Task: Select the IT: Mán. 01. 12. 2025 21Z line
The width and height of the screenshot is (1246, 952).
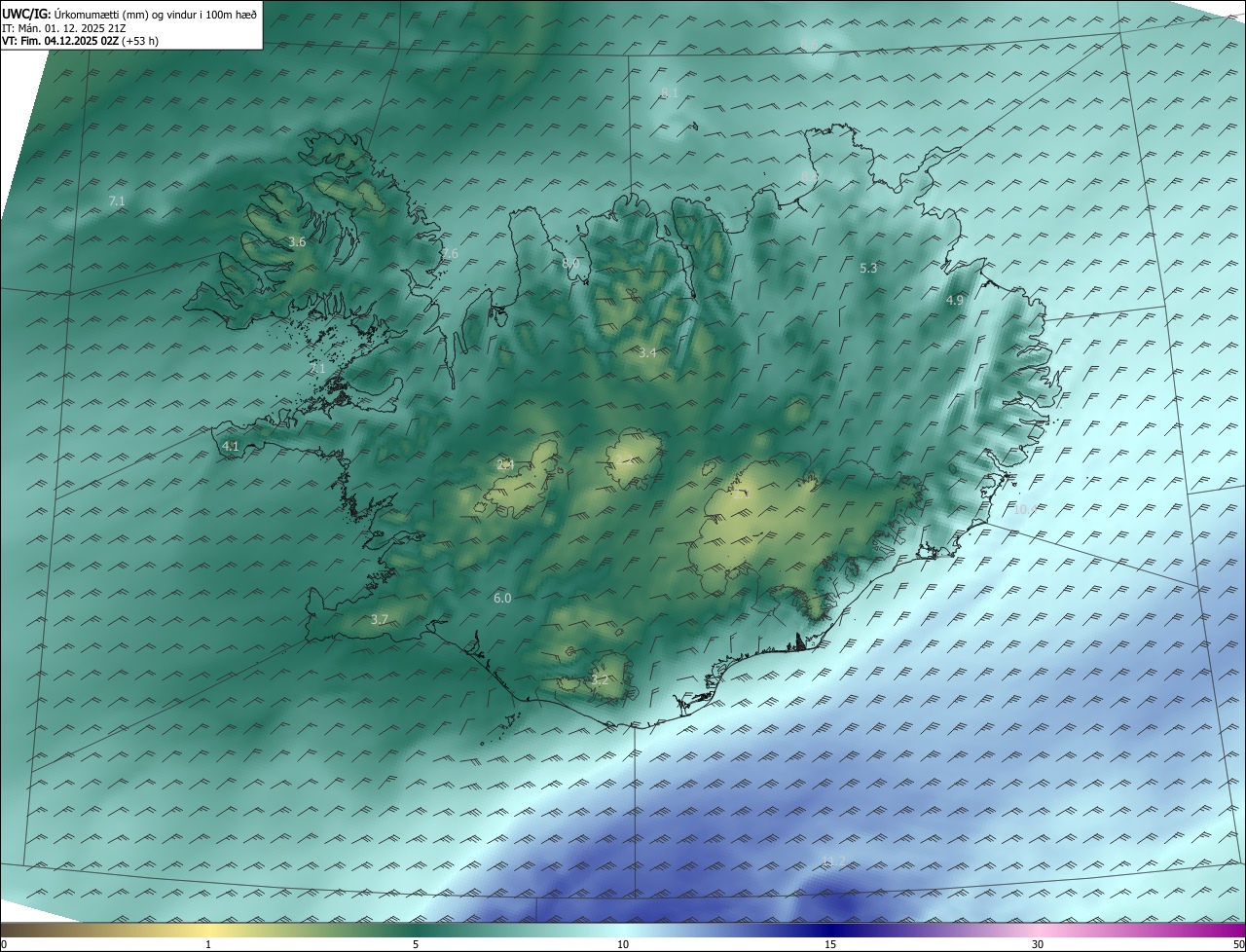Action: coord(63,28)
